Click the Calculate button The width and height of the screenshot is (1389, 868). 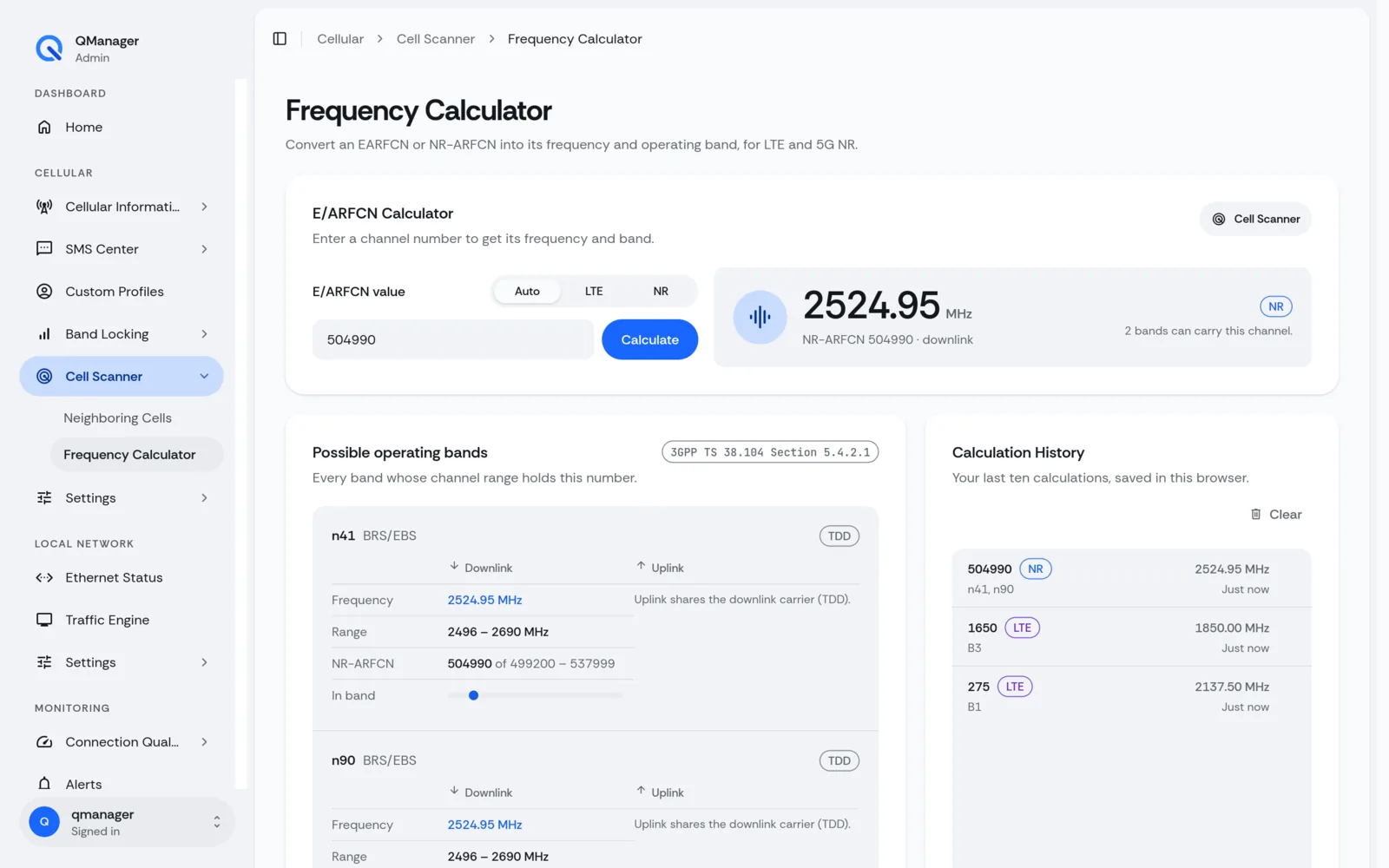tap(649, 339)
